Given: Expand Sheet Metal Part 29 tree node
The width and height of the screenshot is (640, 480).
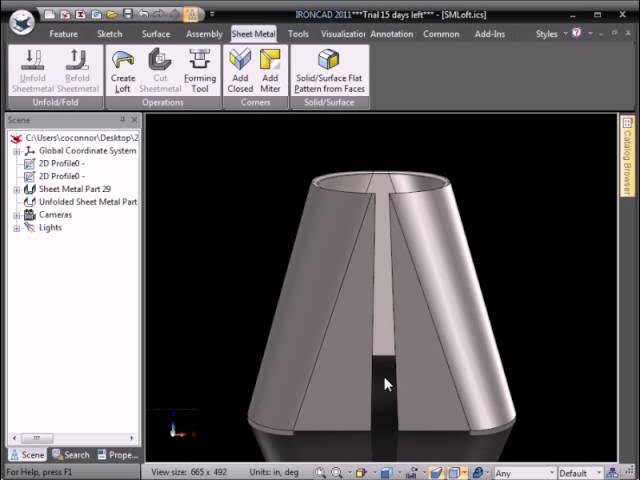Looking at the screenshot, I should (x=16, y=190).
